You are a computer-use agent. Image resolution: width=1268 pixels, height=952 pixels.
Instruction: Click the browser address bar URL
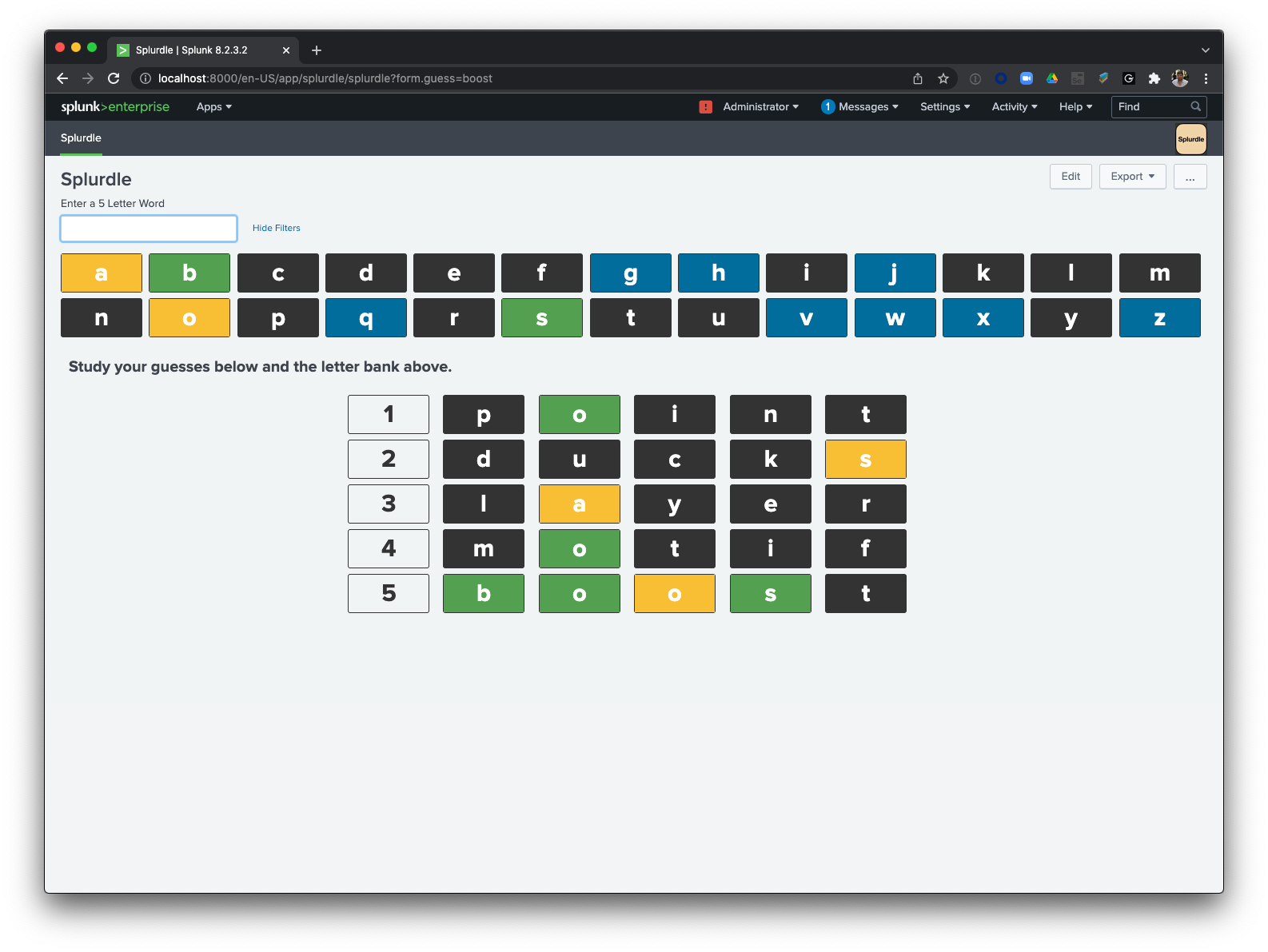point(325,78)
